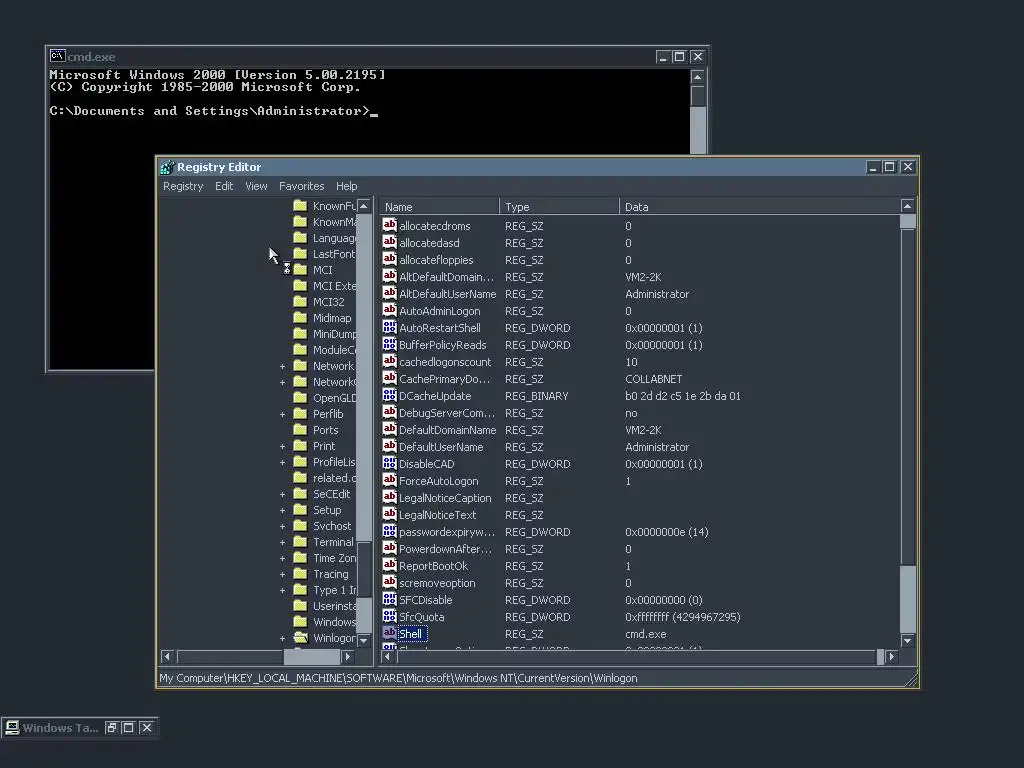Expand the Print key
The height and width of the screenshot is (768, 1024).
click(x=283, y=447)
